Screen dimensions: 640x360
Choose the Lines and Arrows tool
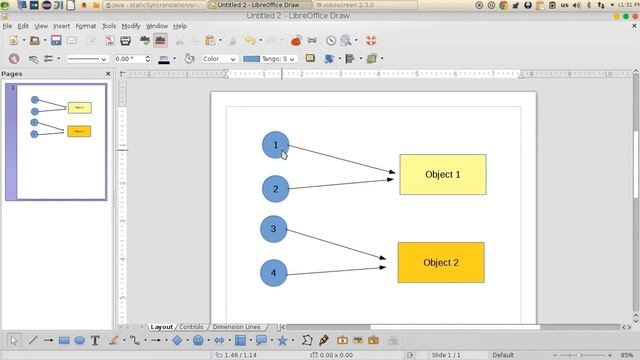[x=156, y=340]
